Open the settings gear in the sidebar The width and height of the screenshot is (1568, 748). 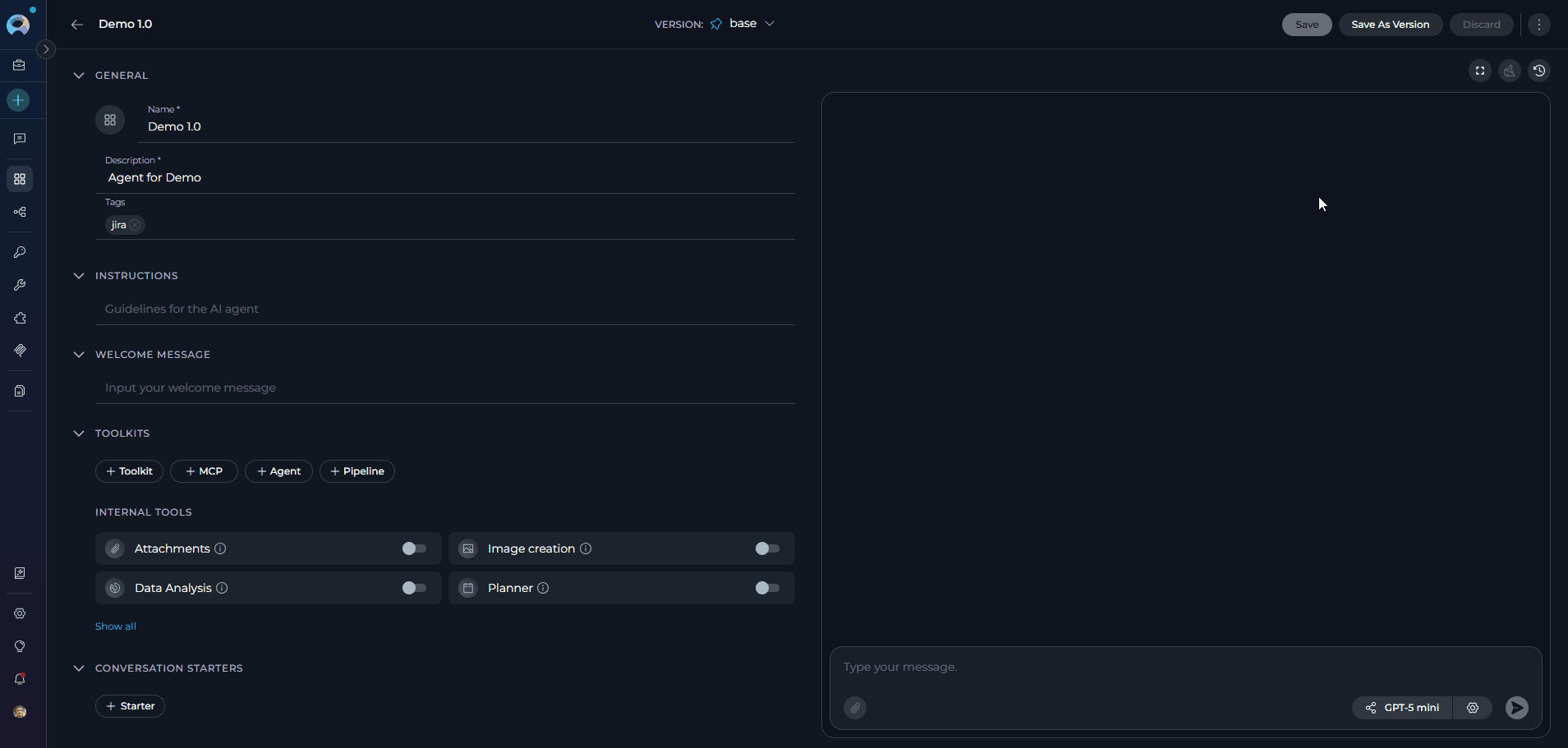pyautogui.click(x=20, y=613)
